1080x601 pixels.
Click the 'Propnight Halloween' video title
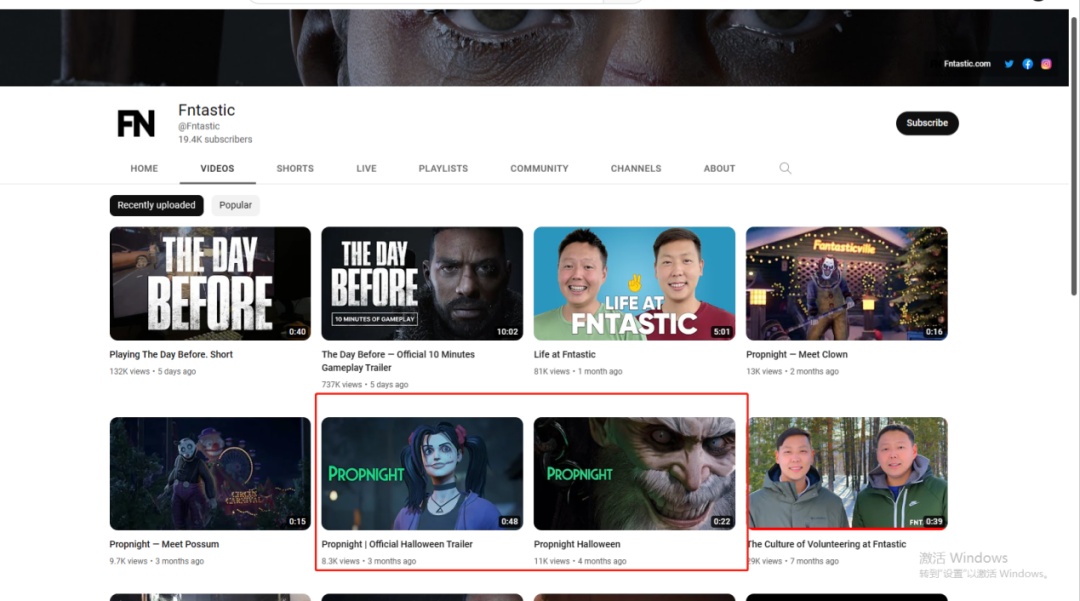point(577,545)
